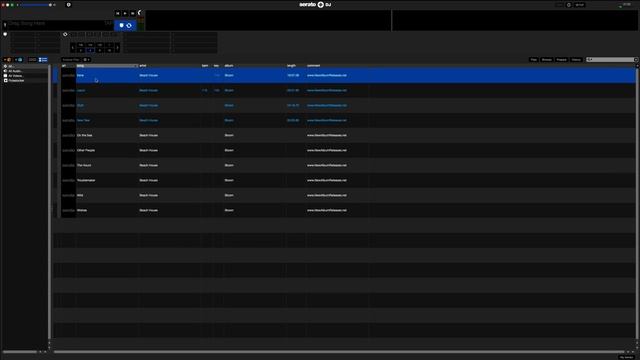
Task: Open the History tab
Action: click(576, 60)
